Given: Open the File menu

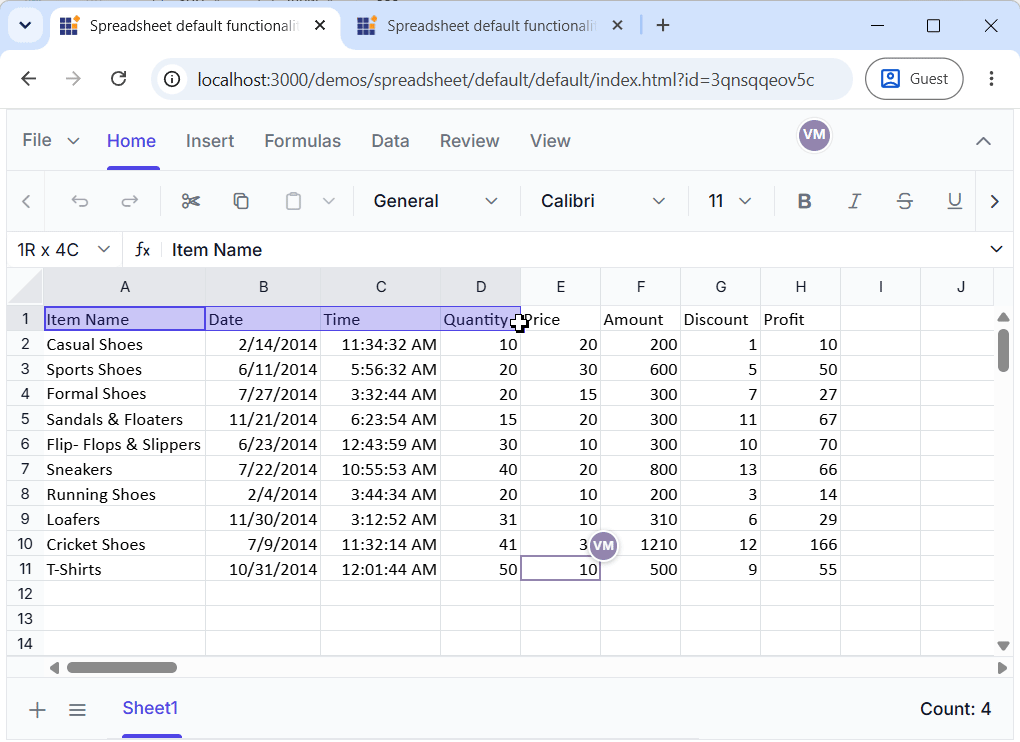Looking at the screenshot, I should [x=51, y=141].
